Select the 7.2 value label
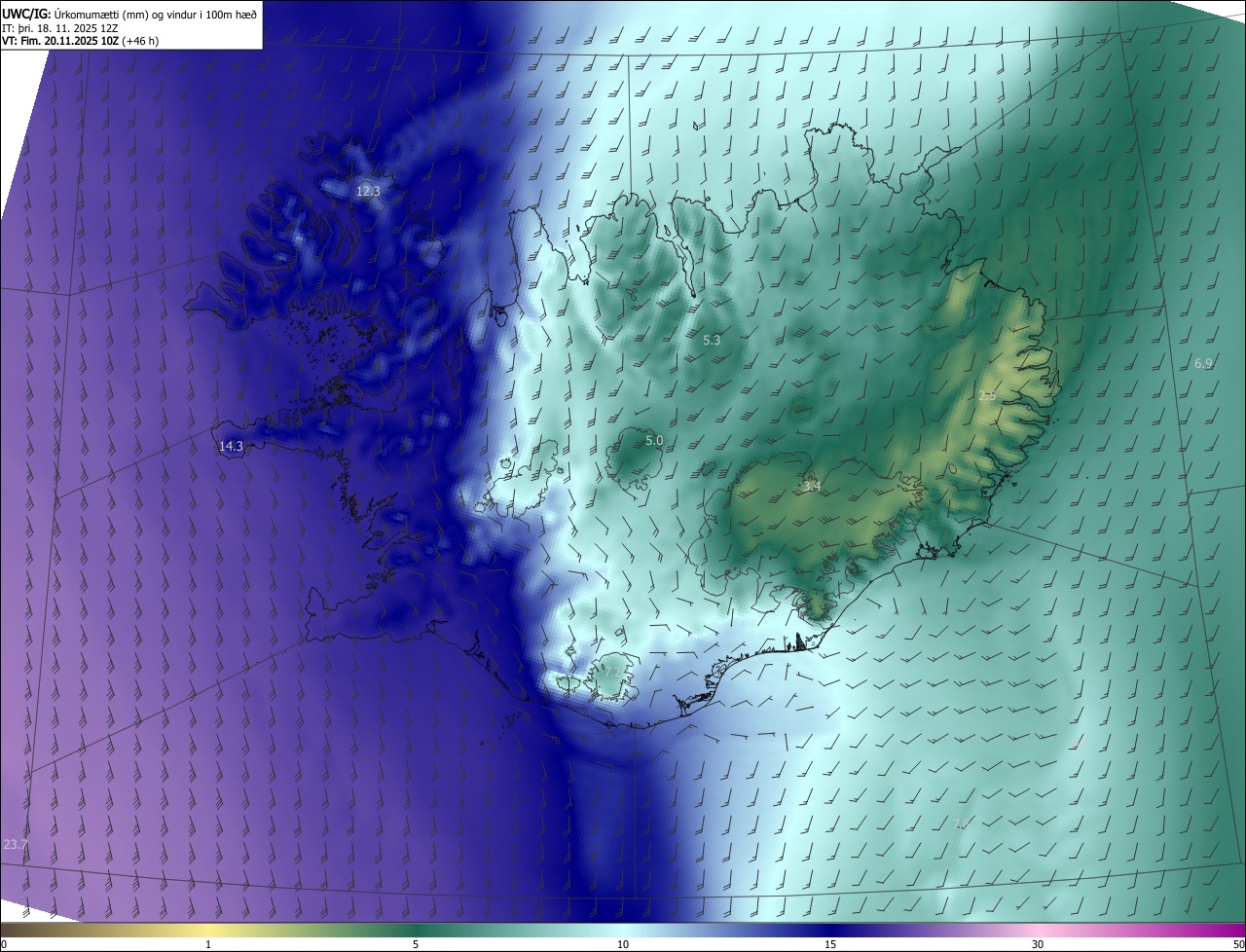The width and height of the screenshot is (1246, 952). 611,671
